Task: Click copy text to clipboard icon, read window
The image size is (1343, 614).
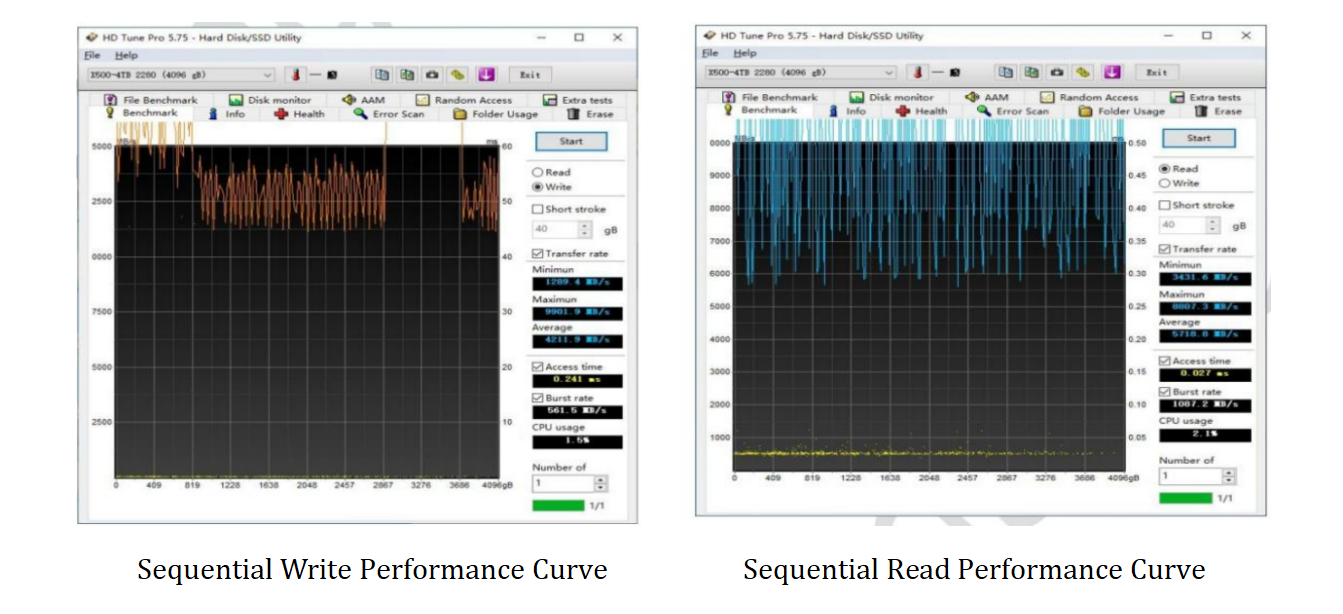Action: point(1006,72)
